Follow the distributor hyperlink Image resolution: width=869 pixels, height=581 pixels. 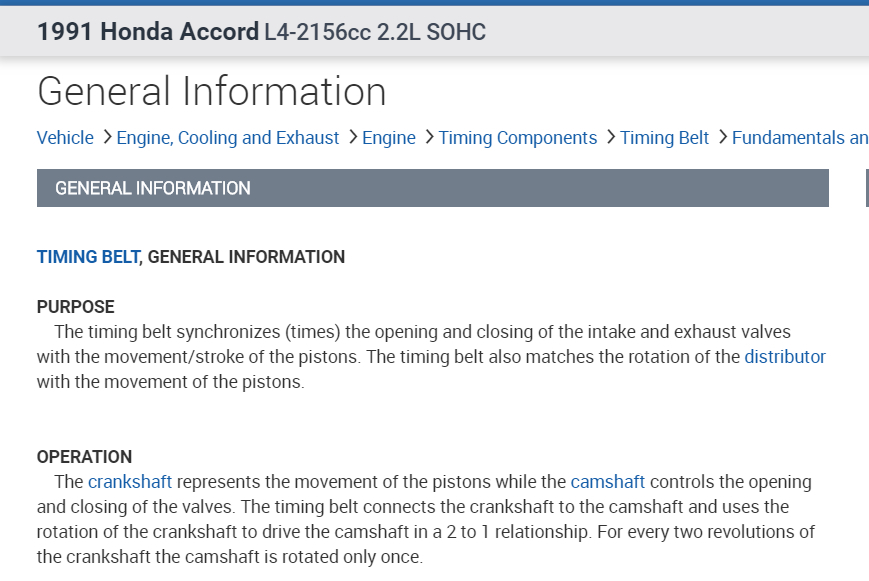(x=785, y=357)
